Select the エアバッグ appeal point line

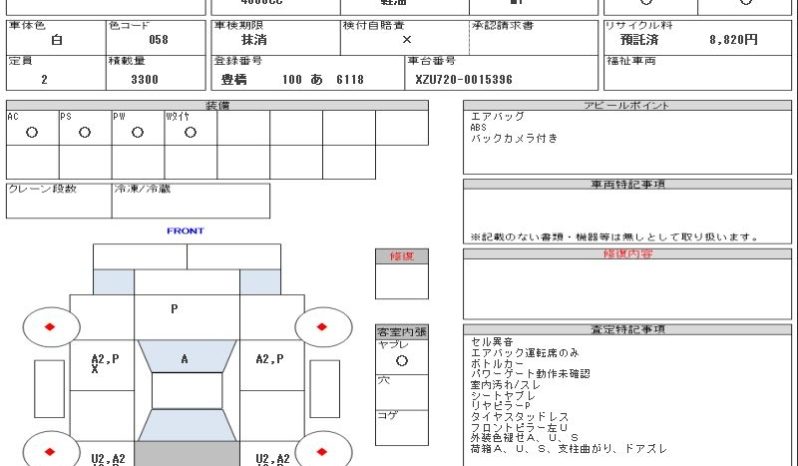tap(497, 116)
